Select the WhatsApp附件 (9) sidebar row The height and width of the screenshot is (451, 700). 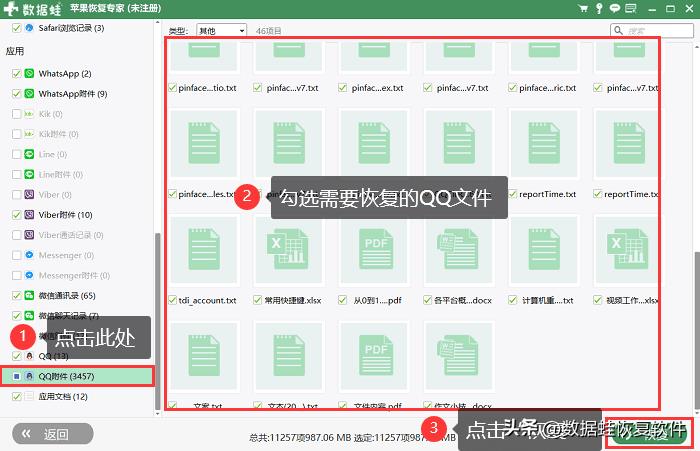pos(78,93)
